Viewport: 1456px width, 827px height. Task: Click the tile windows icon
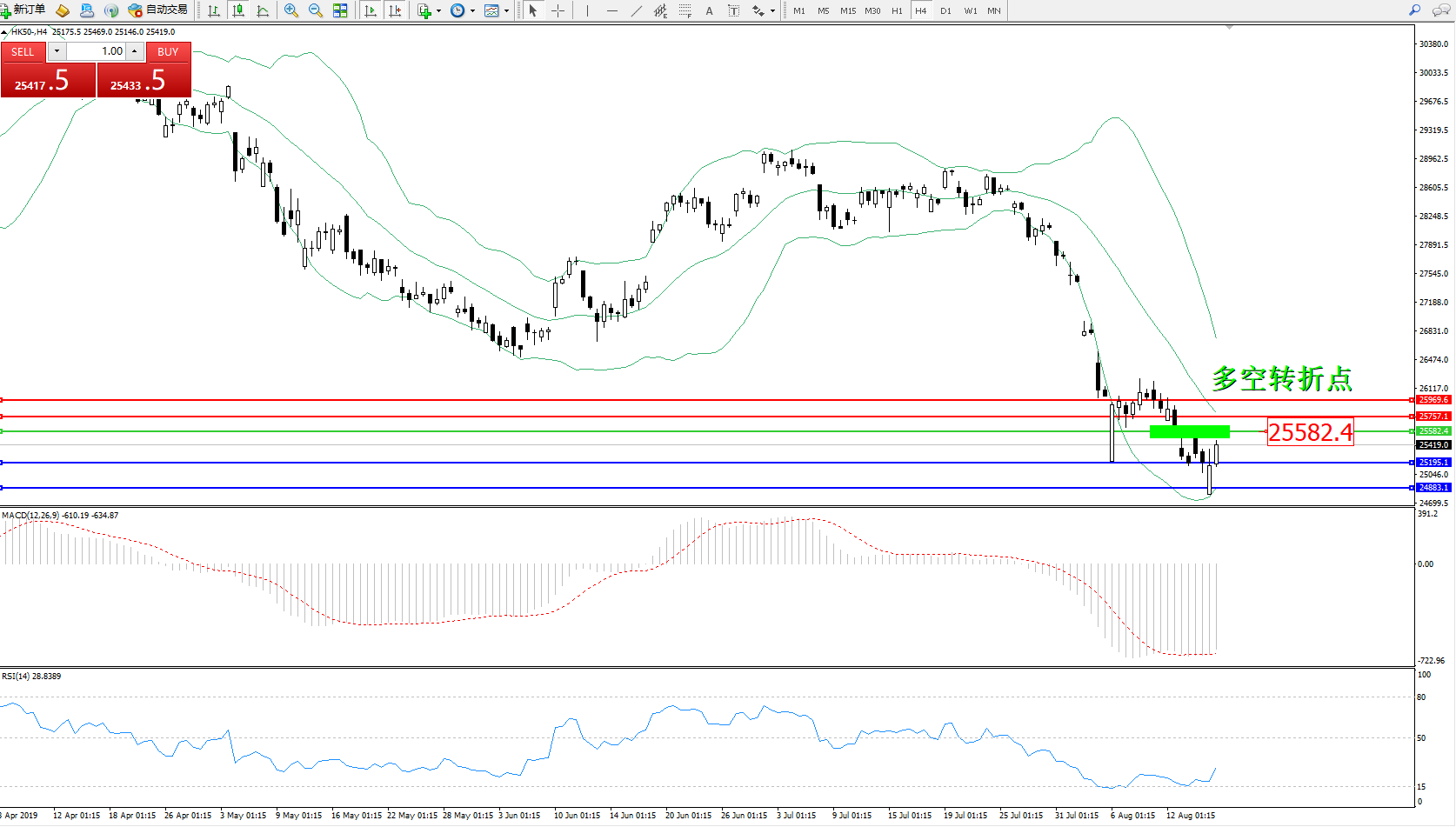[340, 10]
